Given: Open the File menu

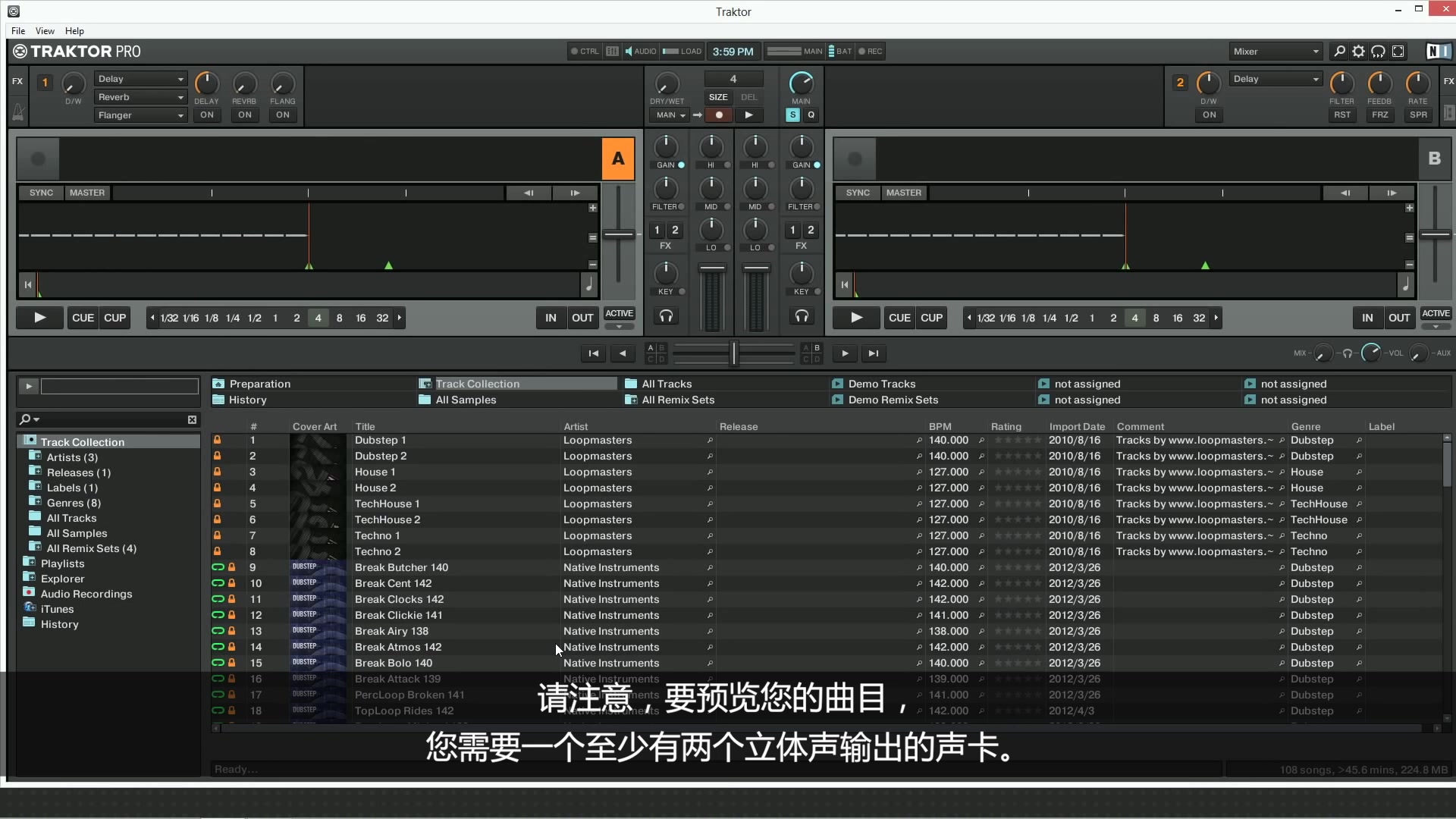Looking at the screenshot, I should click(x=18, y=31).
